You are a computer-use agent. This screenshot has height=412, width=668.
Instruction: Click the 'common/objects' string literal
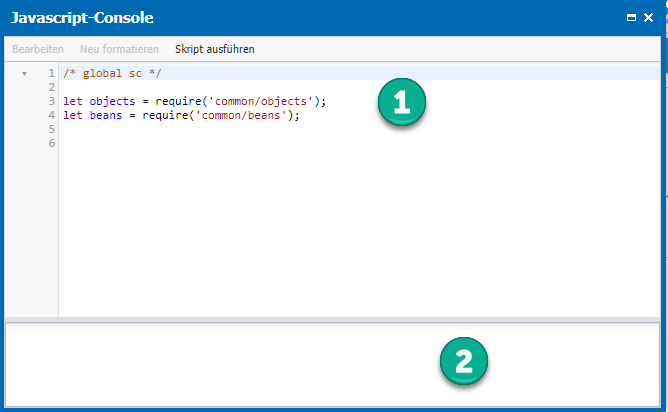tap(261, 101)
